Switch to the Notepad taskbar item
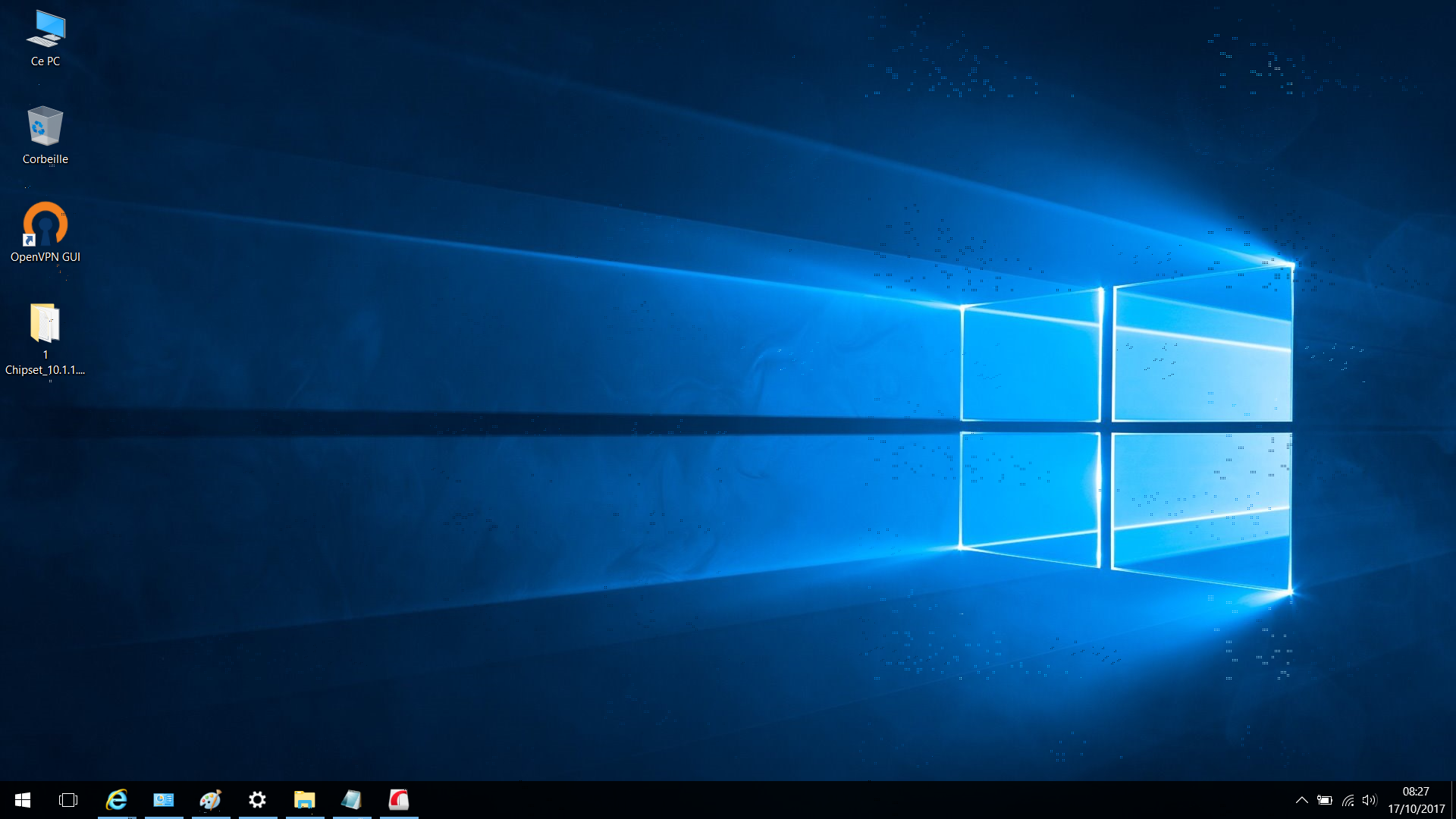Viewport: 1456px width, 819px height. (x=352, y=800)
